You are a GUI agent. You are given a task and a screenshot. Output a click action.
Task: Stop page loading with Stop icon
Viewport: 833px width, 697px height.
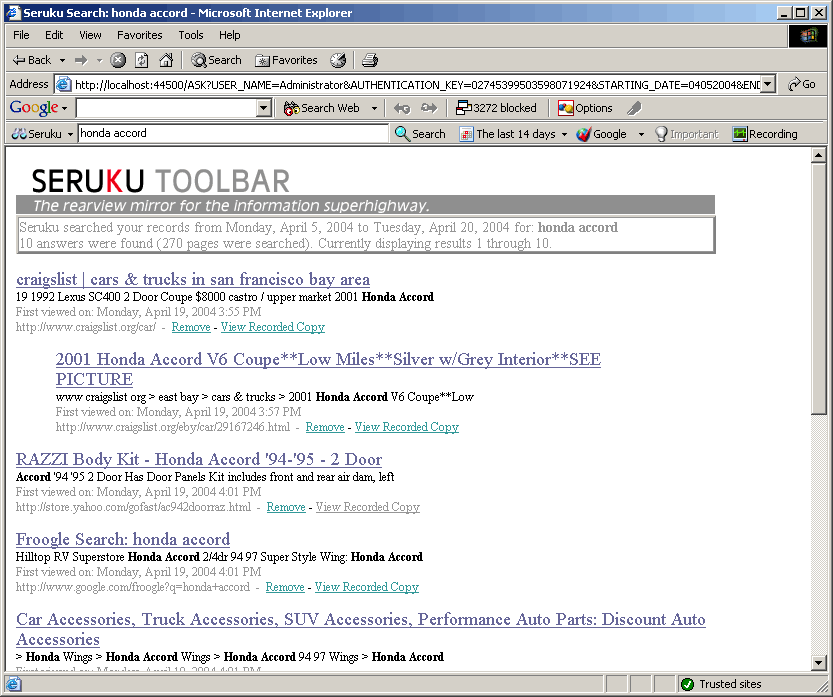(x=118, y=60)
